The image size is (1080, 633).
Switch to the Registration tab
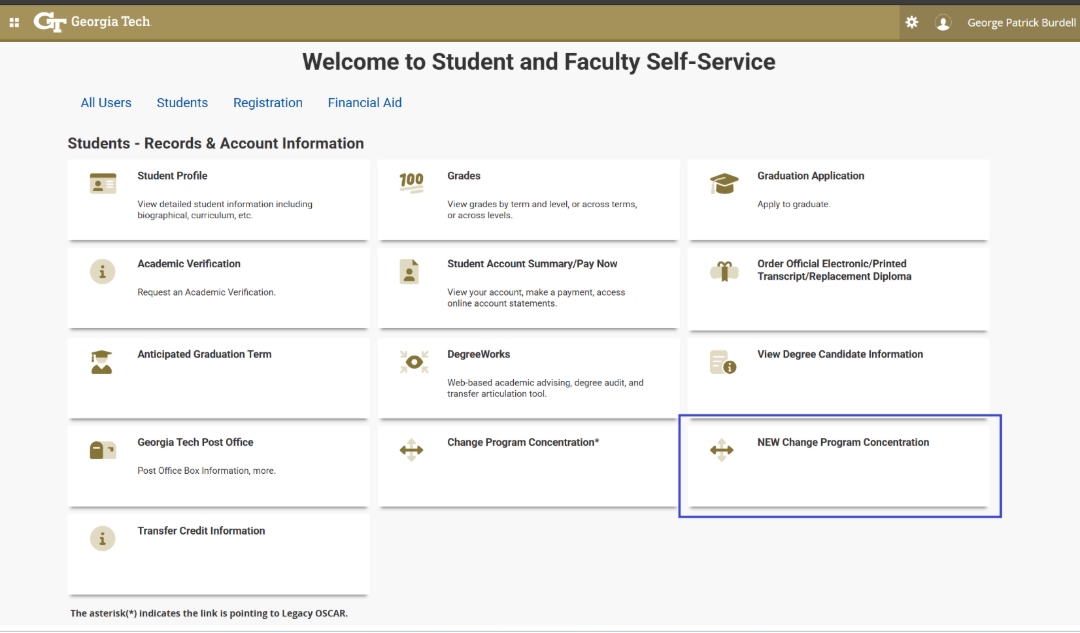268,103
